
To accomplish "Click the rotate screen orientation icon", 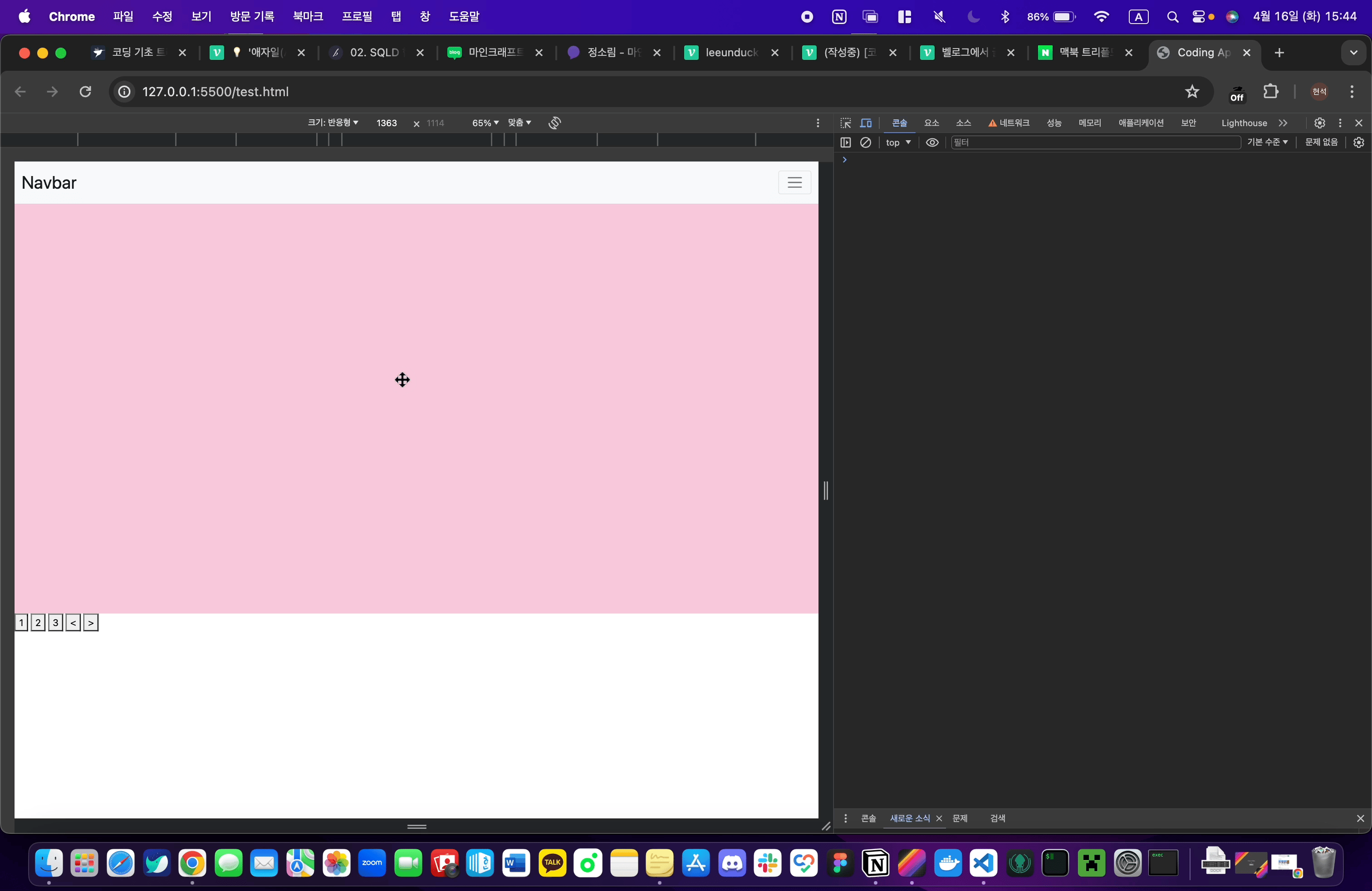I will tap(554, 123).
